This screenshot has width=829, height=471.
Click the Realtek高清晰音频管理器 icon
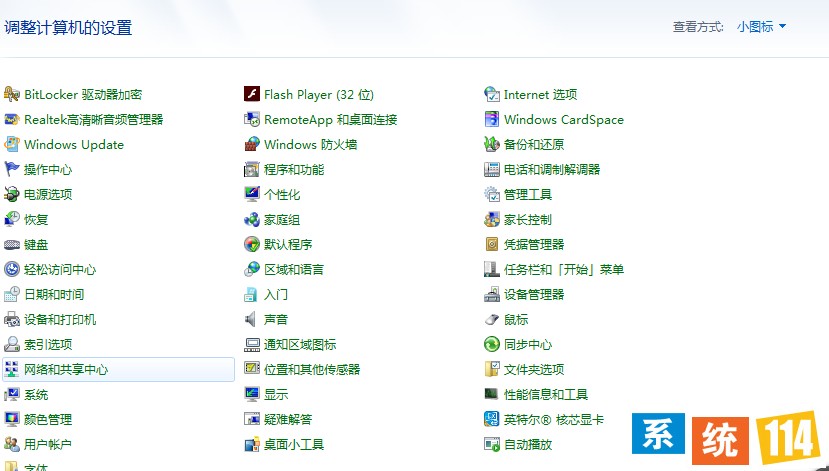12,119
